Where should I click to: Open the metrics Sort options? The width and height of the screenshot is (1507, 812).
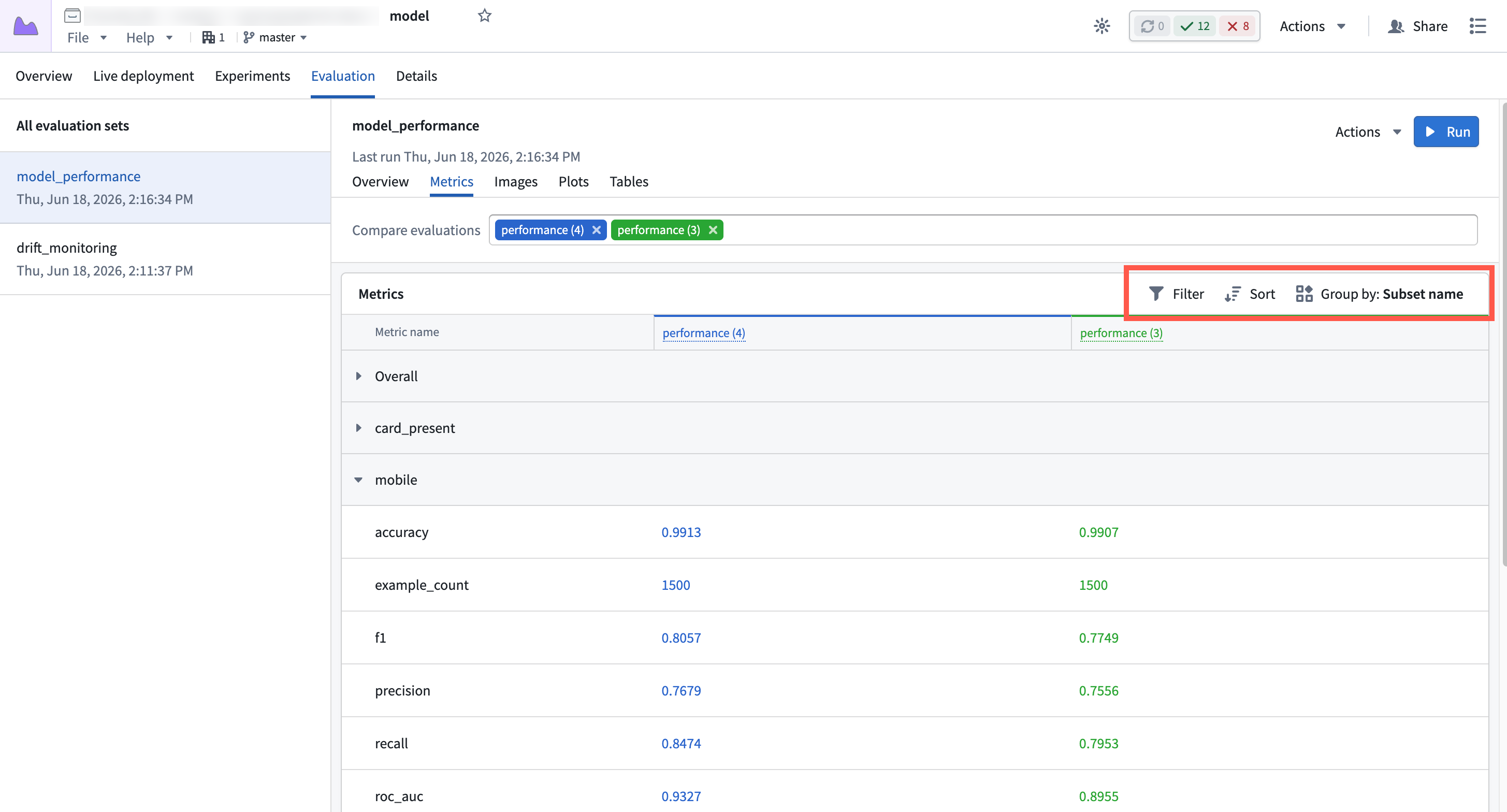(1250, 294)
